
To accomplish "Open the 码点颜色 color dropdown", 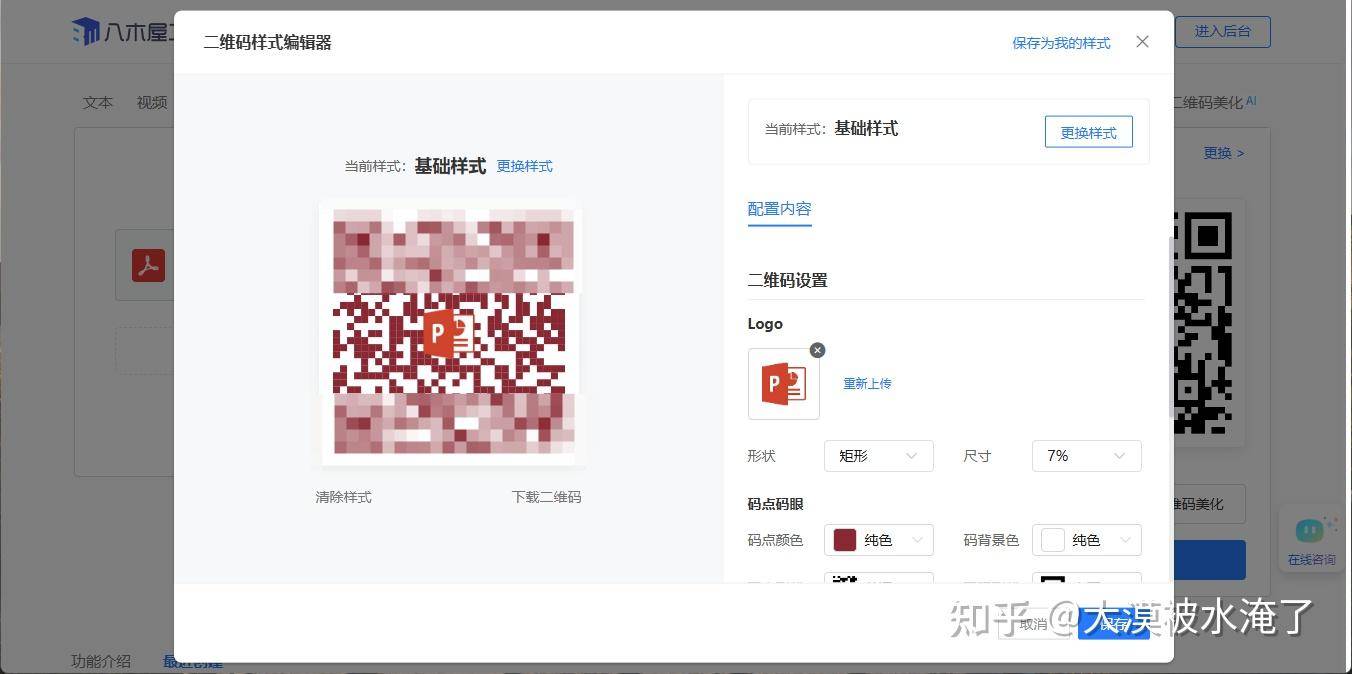I will pyautogui.click(x=878, y=540).
